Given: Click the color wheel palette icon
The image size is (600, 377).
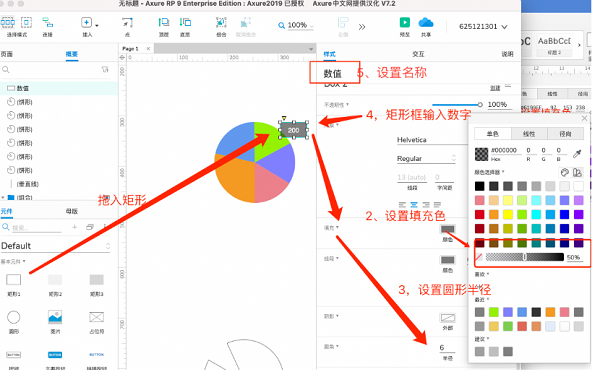Looking at the screenshot, I should tap(564, 173).
